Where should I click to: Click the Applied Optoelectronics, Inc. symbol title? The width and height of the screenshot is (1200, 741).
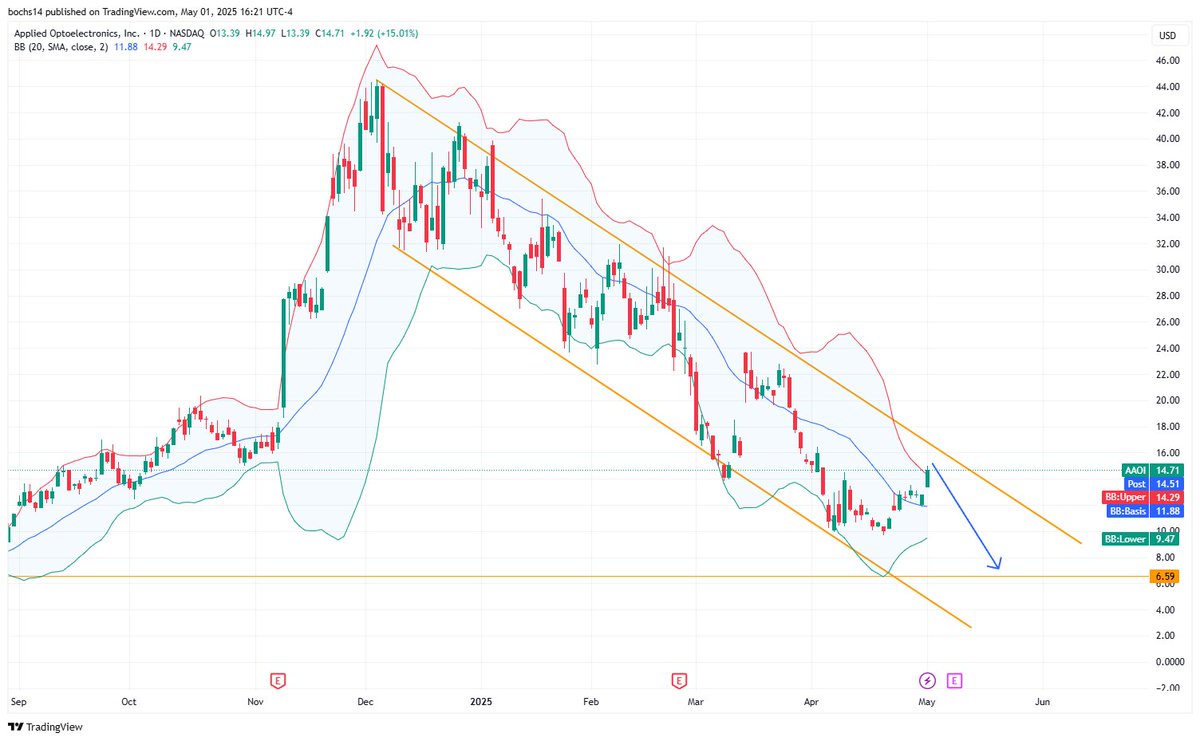[75, 33]
